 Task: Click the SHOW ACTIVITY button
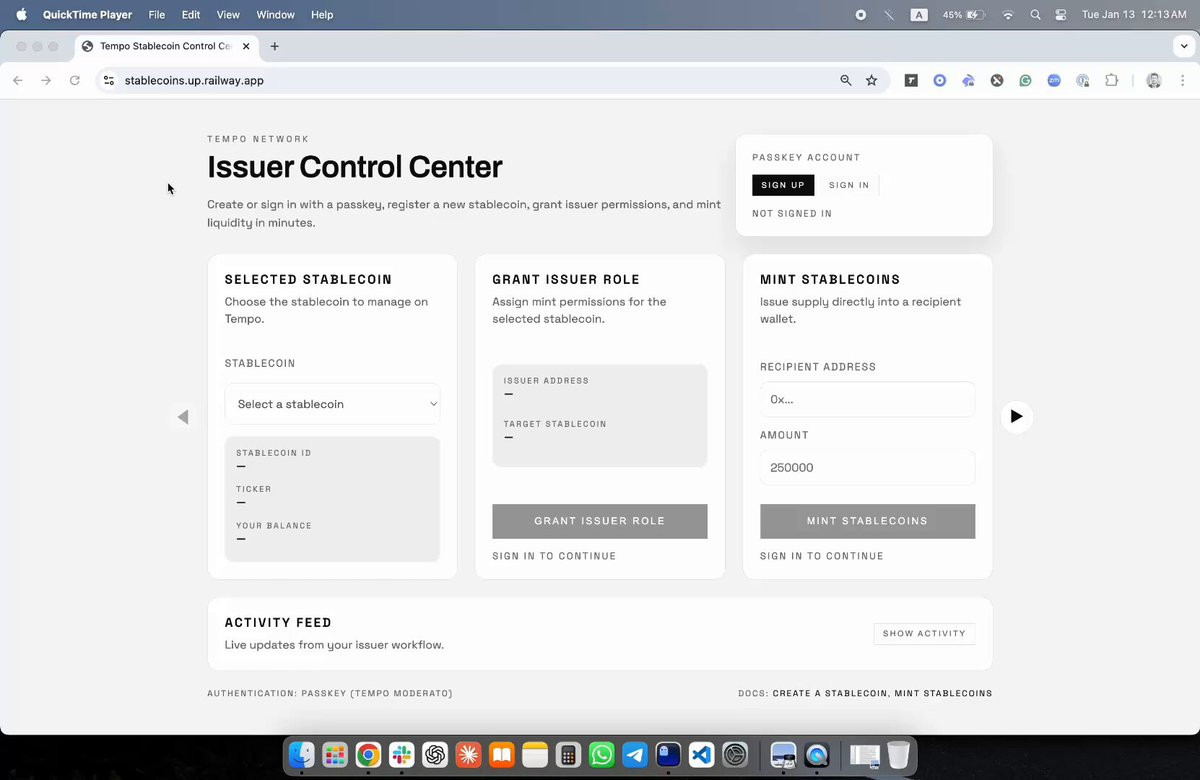click(924, 633)
